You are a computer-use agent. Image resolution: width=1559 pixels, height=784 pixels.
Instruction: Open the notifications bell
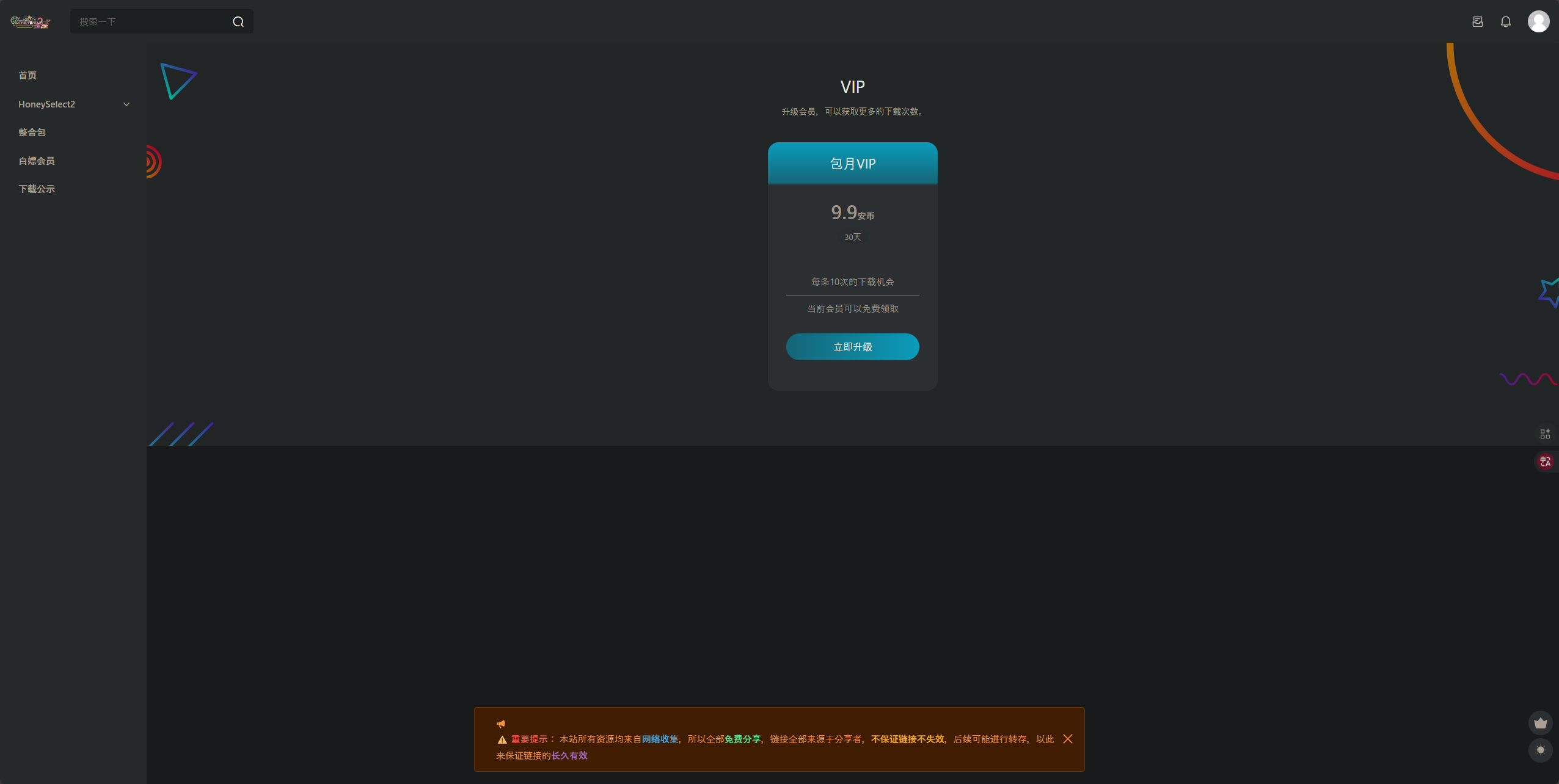[1506, 22]
